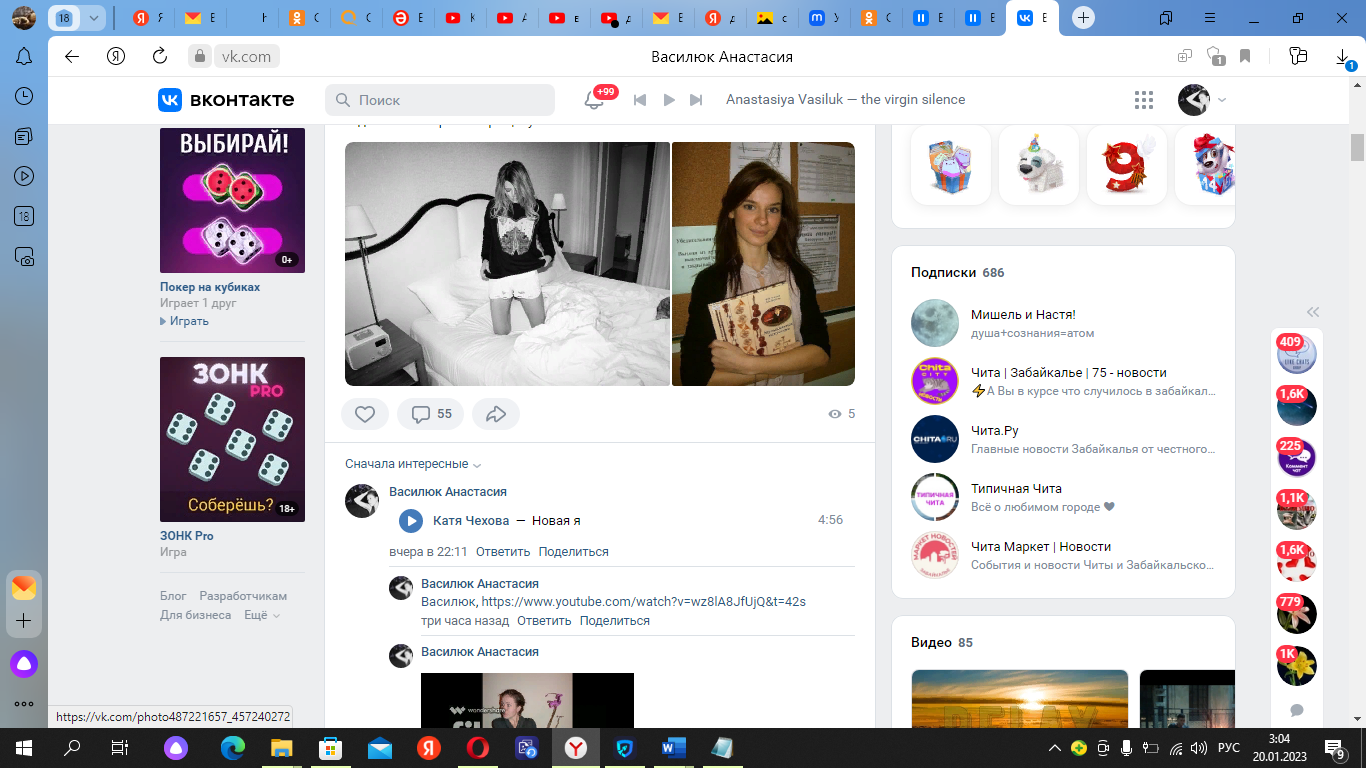This screenshot has height=768, width=1366.
Task: Open the YouTube link in comment
Action: 644,602
